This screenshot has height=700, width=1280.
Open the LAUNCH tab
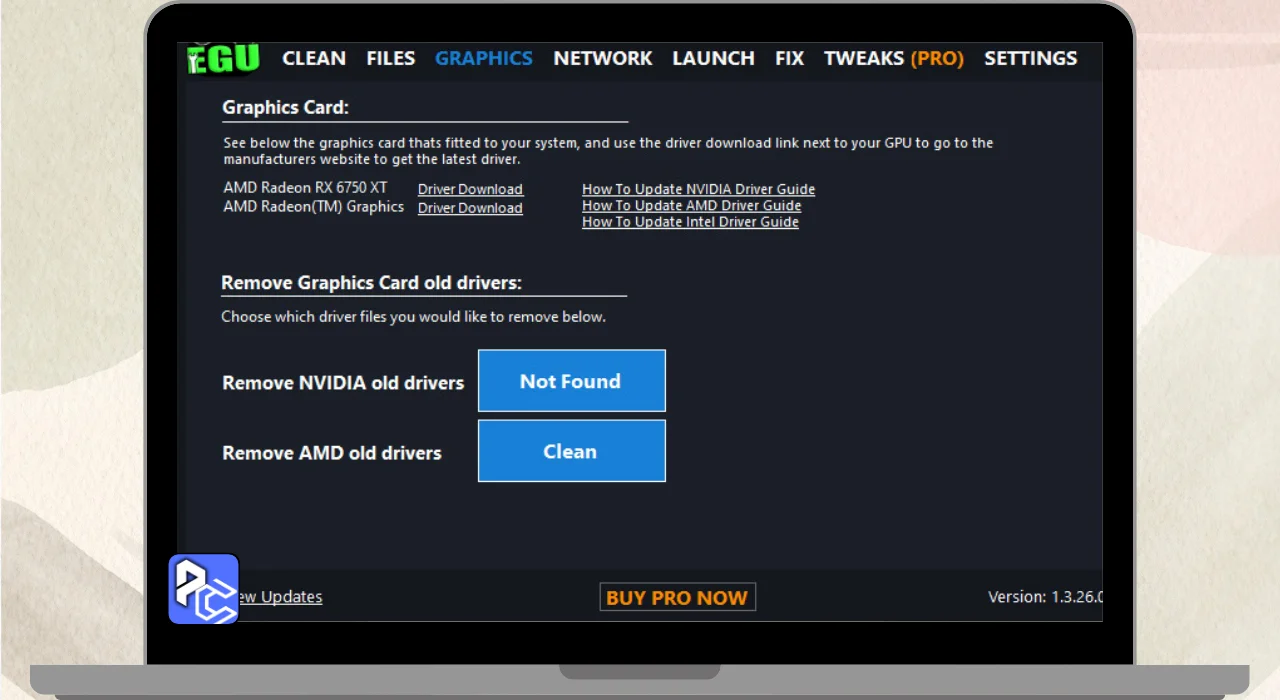713,58
